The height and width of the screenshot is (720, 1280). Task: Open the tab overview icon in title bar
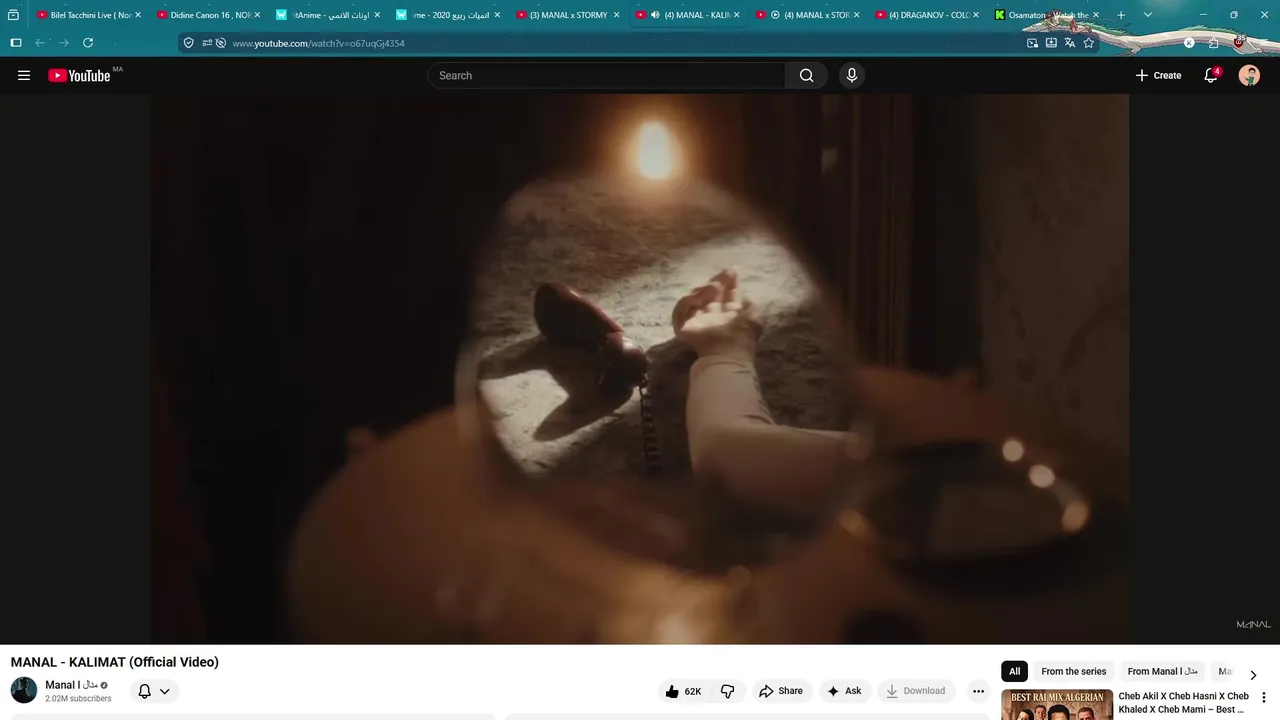tap(13, 15)
